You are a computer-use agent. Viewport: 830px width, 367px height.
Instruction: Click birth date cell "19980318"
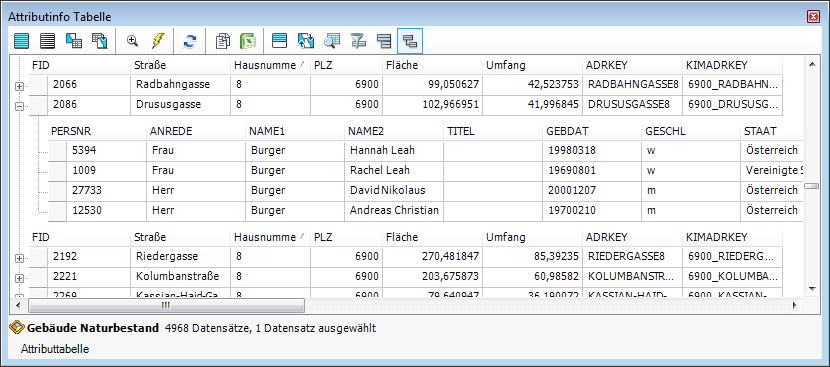(x=593, y=151)
